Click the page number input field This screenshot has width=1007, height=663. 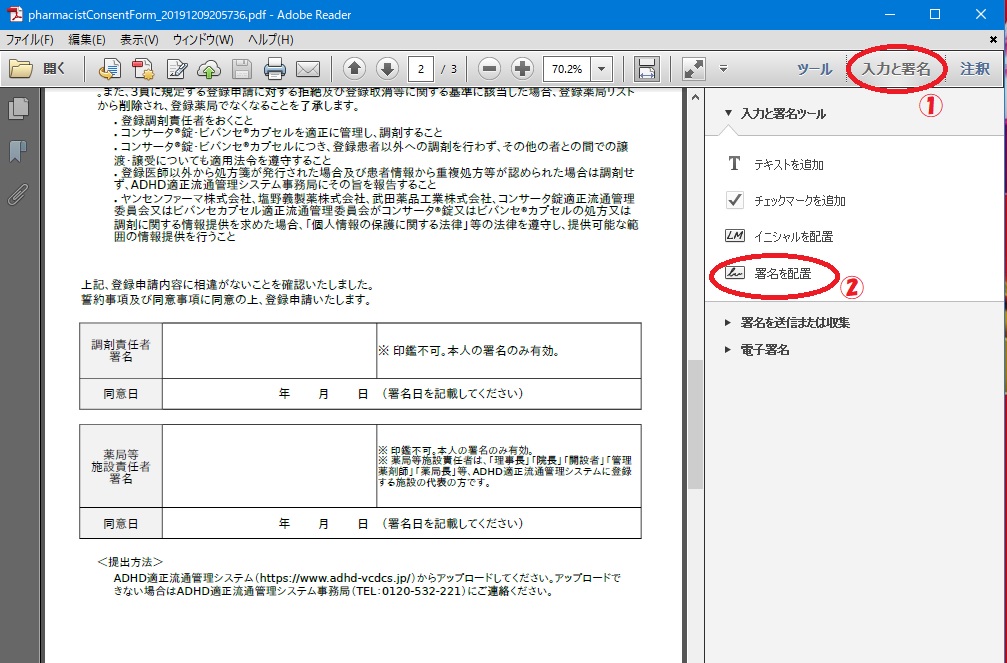(x=422, y=69)
